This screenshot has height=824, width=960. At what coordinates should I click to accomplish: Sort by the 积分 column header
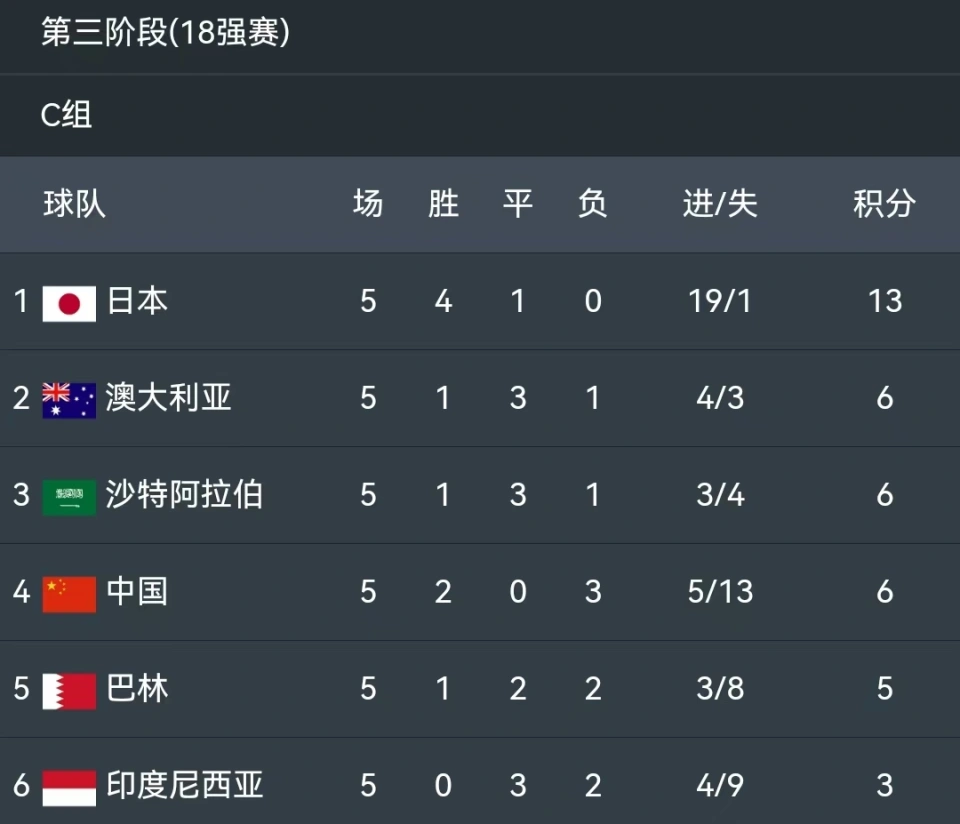pos(885,204)
